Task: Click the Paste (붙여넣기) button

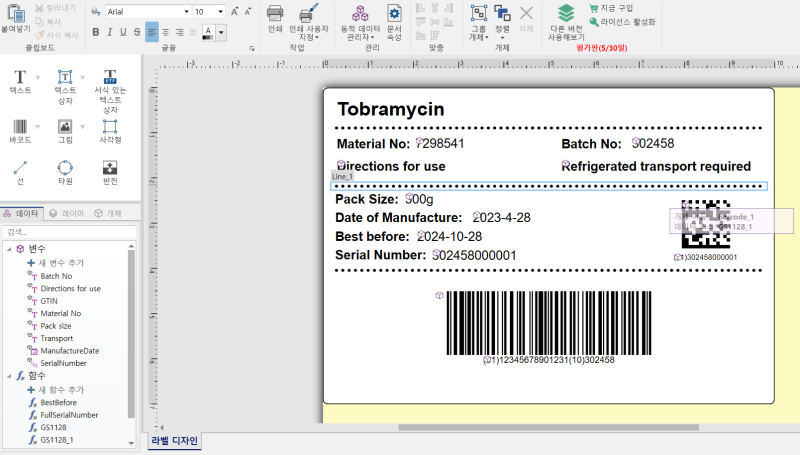Action: (15, 19)
